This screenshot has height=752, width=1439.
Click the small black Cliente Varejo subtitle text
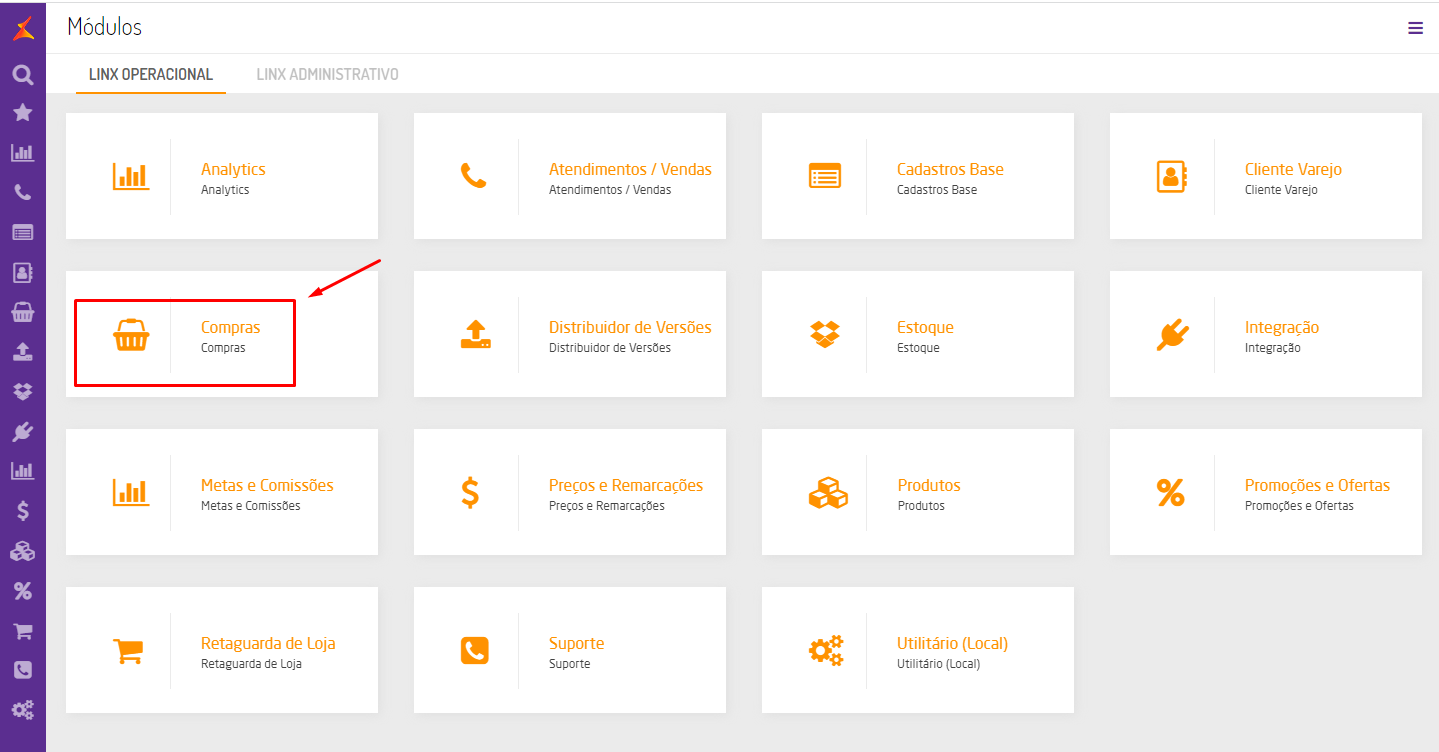(1281, 190)
